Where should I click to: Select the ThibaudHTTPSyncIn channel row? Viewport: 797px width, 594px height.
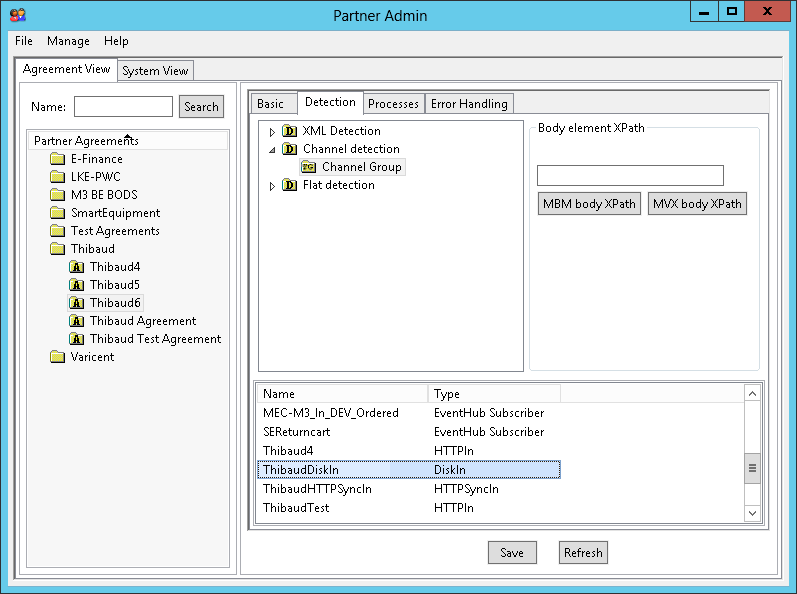[317, 489]
